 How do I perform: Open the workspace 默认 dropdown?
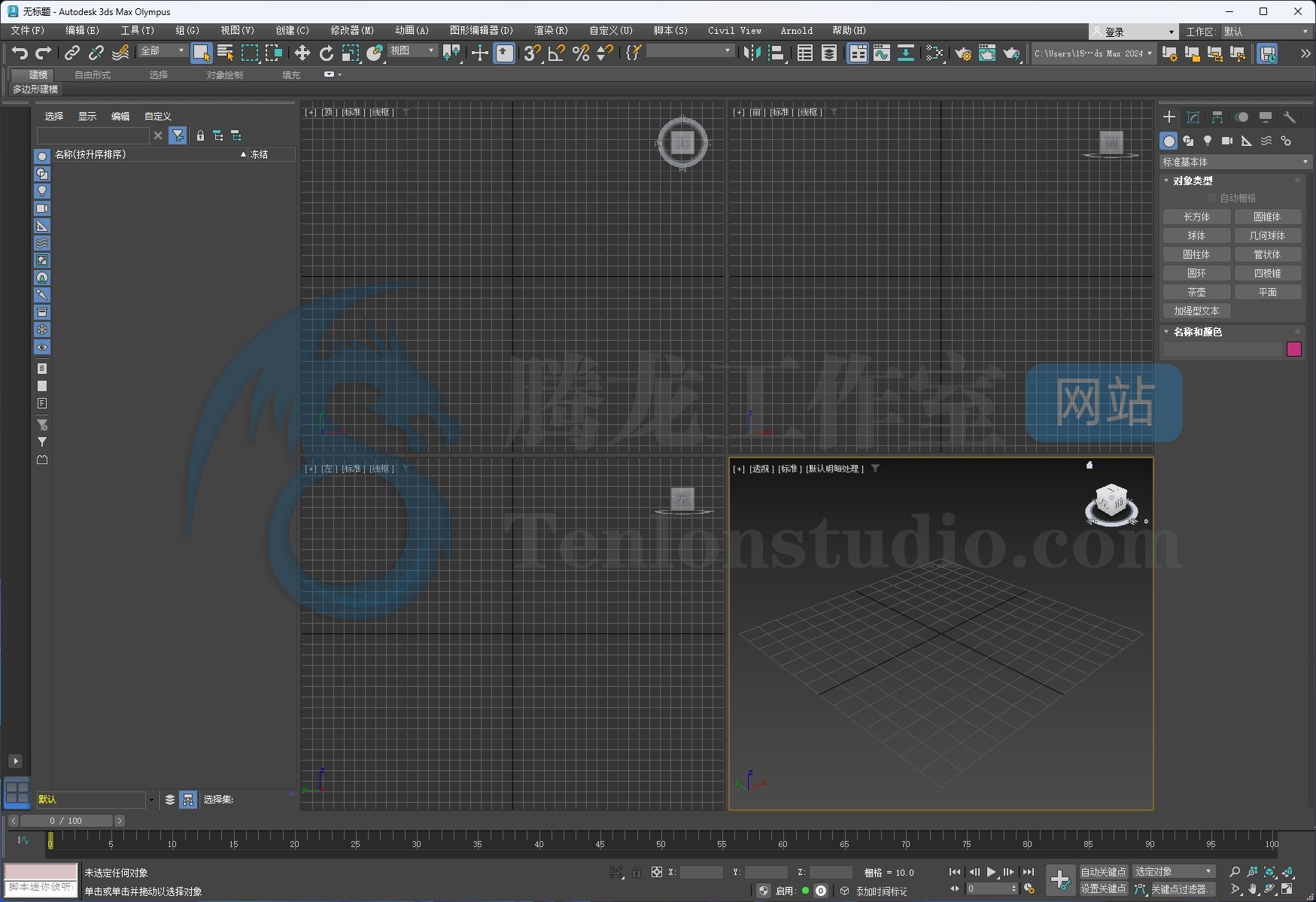[x=1266, y=32]
